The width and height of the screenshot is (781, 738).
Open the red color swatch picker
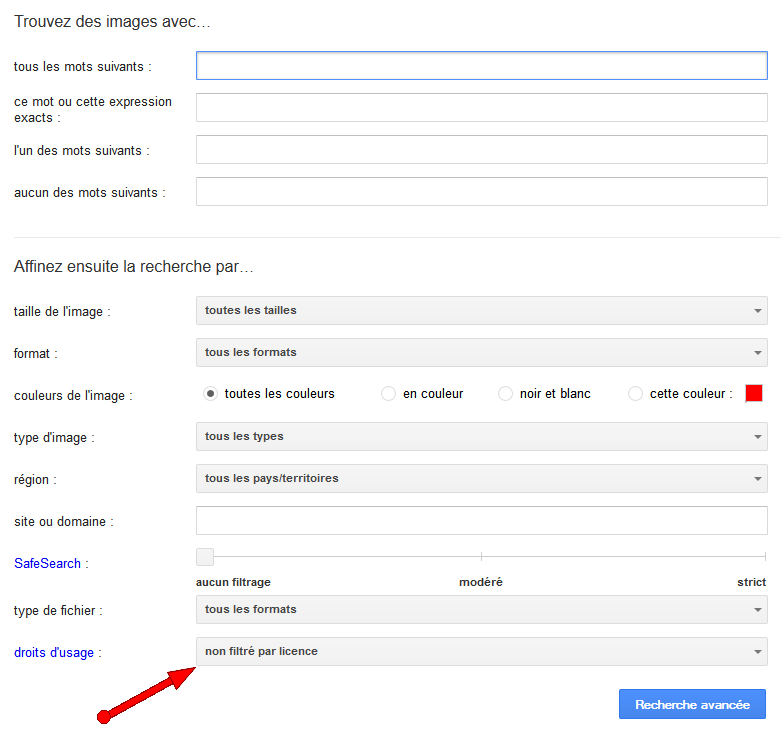click(754, 393)
